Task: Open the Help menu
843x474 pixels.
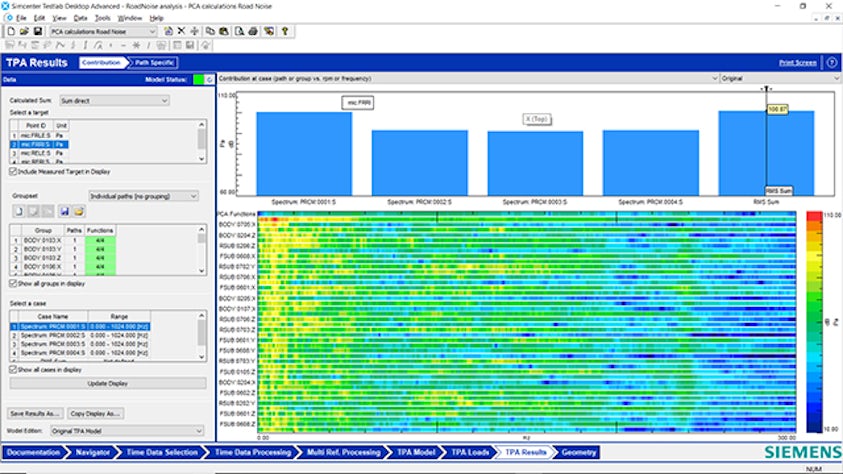Action: pyautogui.click(x=156, y=18)
